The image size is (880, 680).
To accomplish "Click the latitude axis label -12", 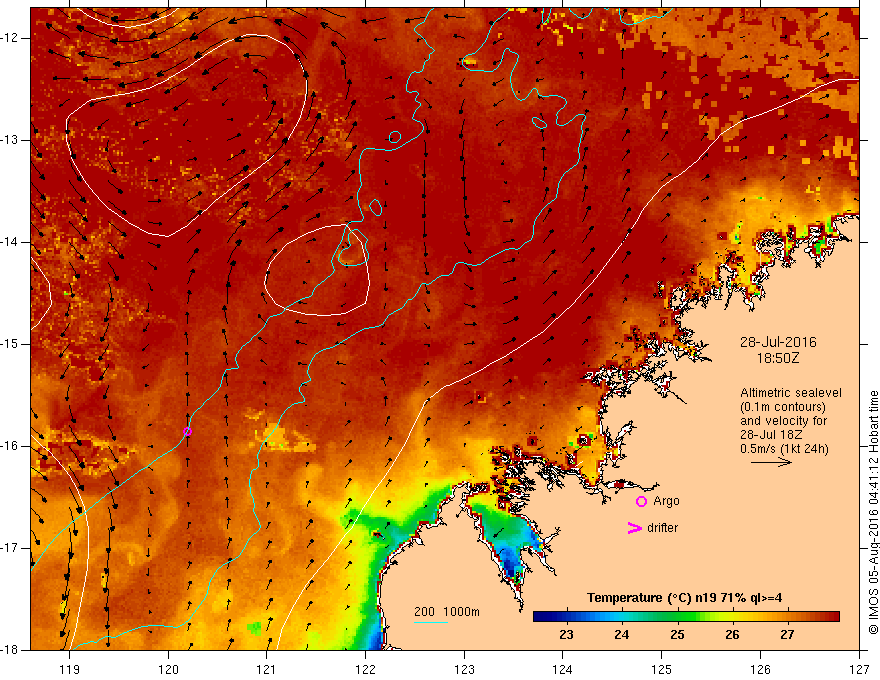I will [11, 38].
